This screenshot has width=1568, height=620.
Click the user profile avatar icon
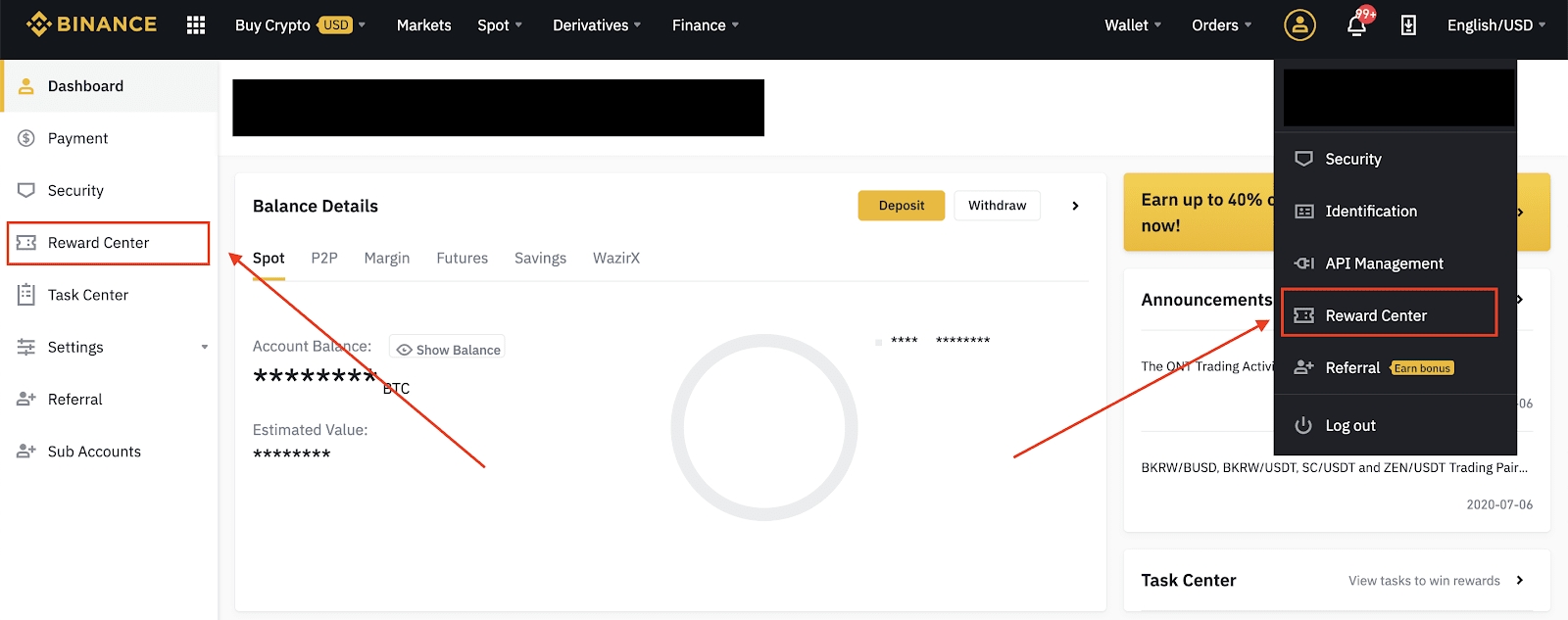coord(1299,25)
